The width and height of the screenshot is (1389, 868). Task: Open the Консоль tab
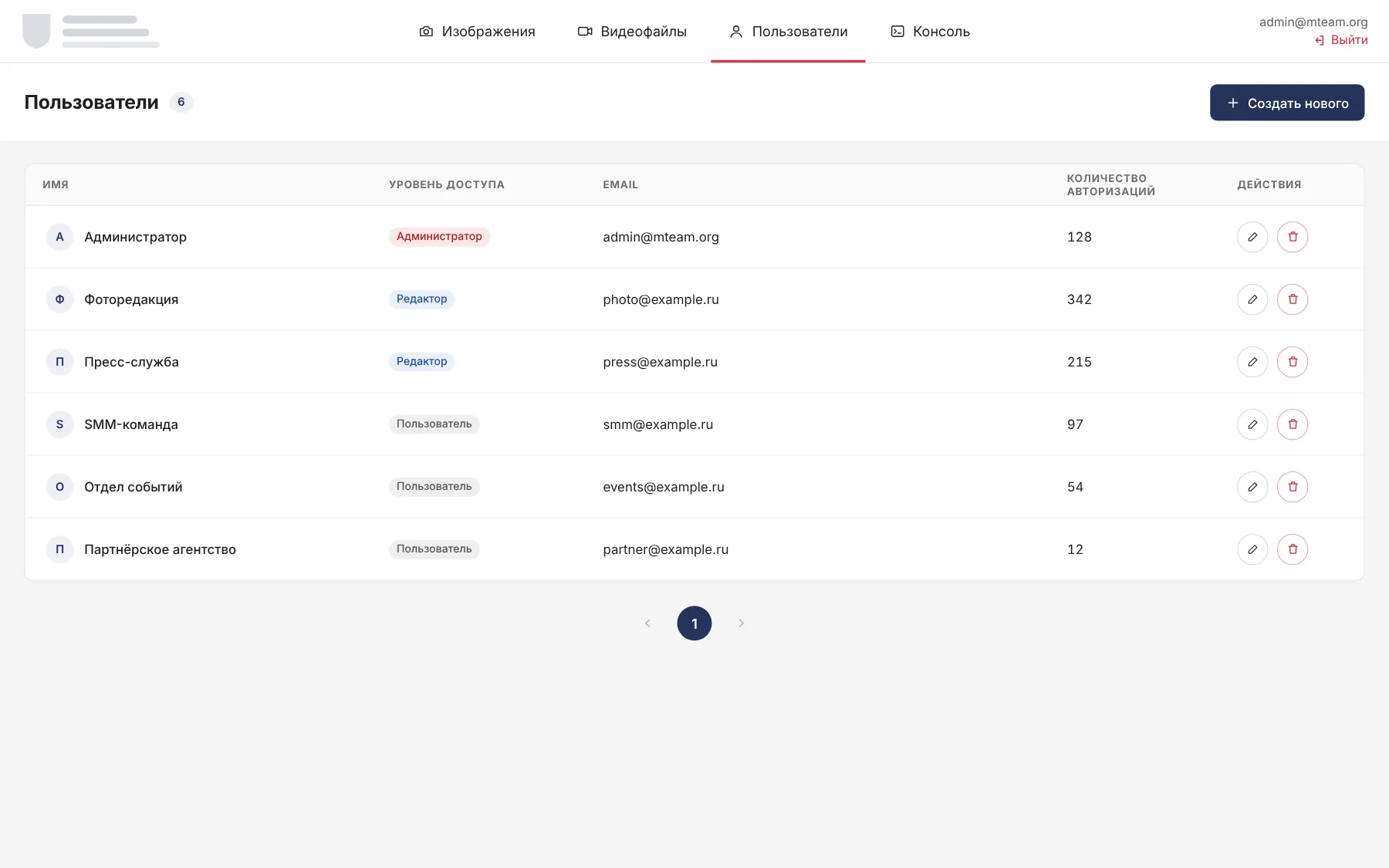pyautogui.click(x=930, y=32)
